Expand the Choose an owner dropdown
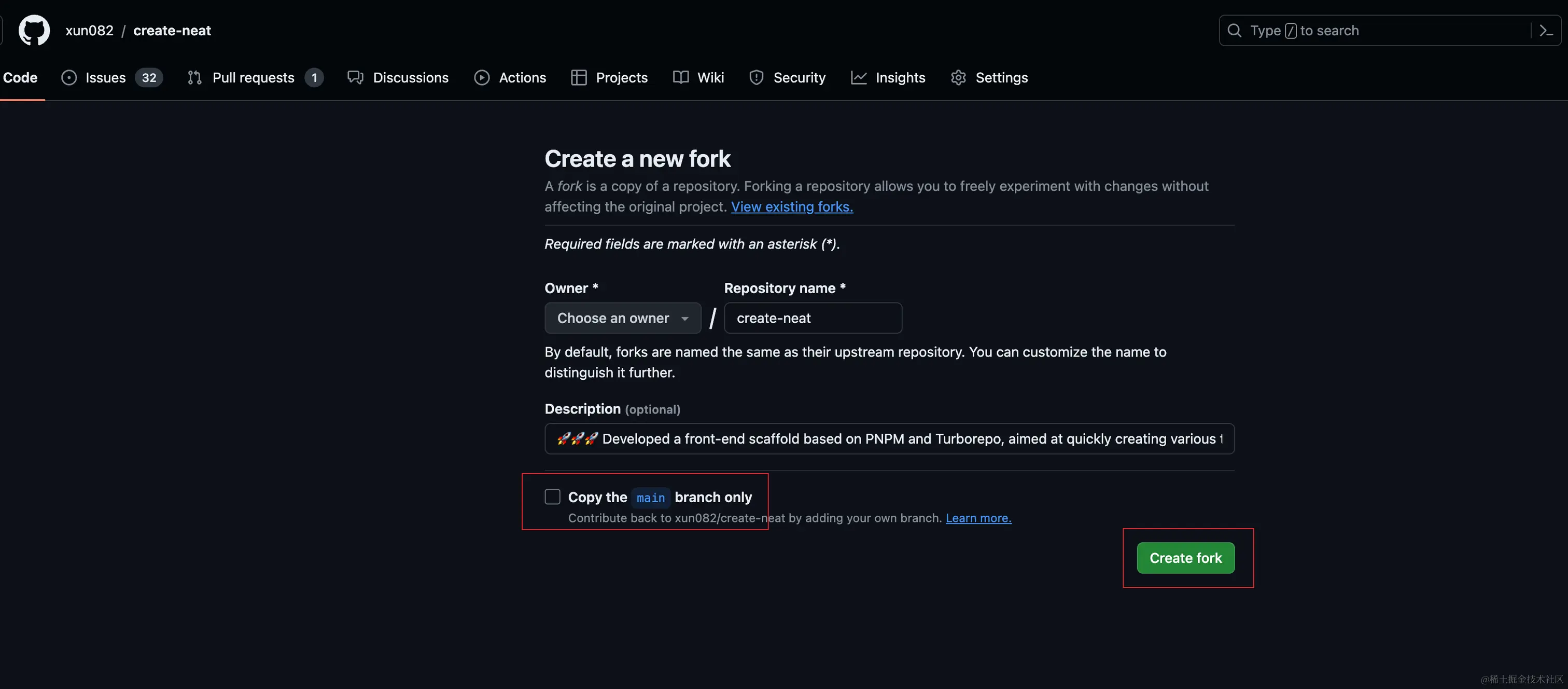Screen dimensions: 1568x689 (623, 318)
